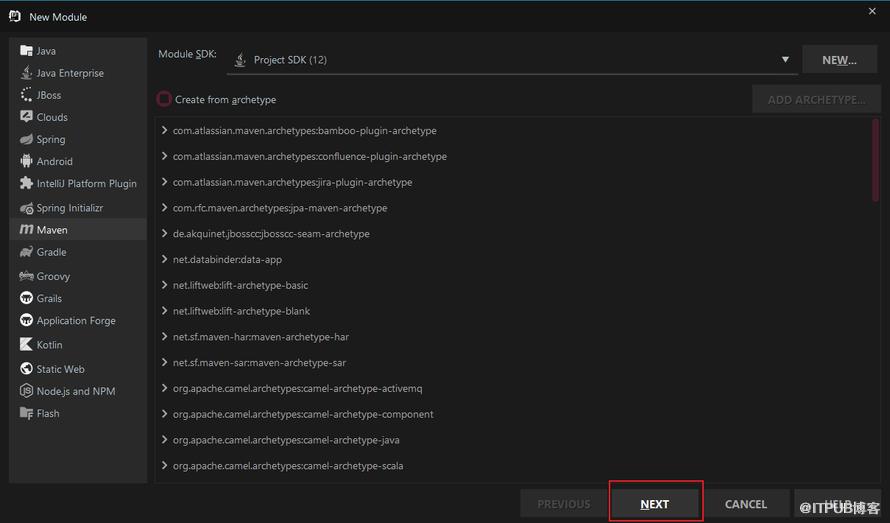The height and width of the screenshot is (523, 890).
Task: Expand lift-archetype-basic node
Action: tap(164, 284)
